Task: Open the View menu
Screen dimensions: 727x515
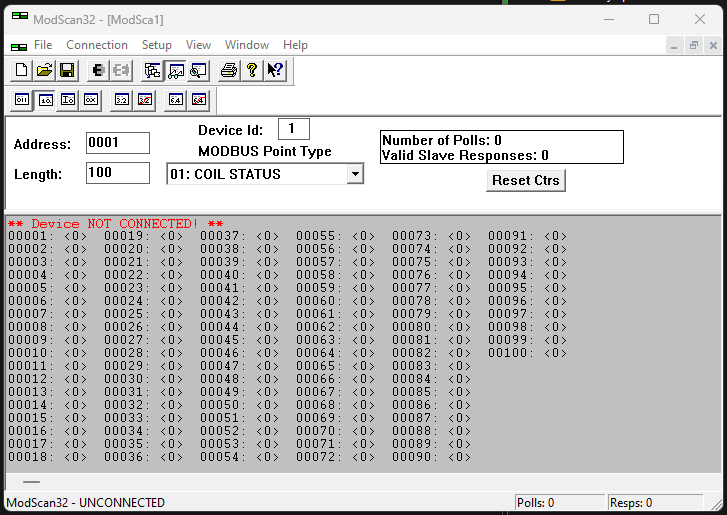Action: point(198,45)
